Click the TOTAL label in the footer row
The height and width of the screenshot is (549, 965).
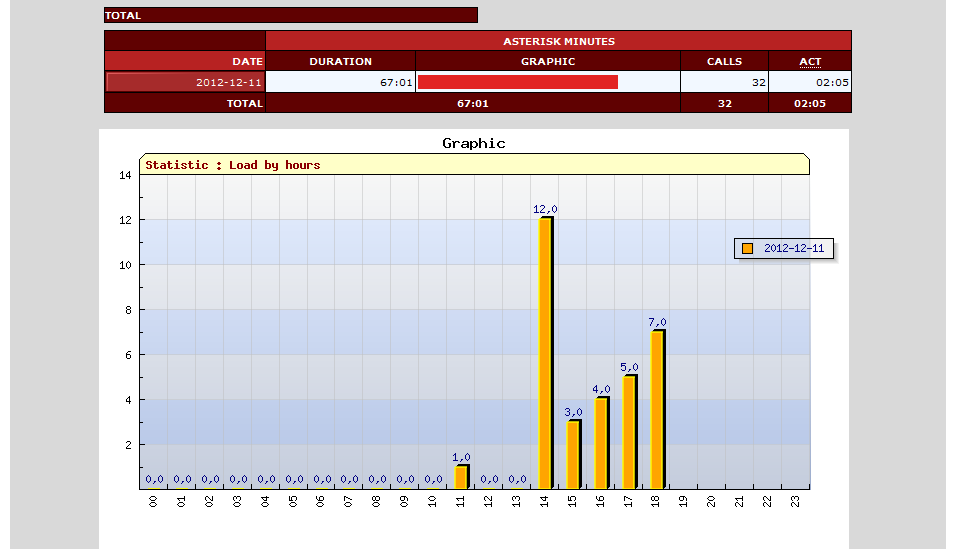click(x=244, y=103)
